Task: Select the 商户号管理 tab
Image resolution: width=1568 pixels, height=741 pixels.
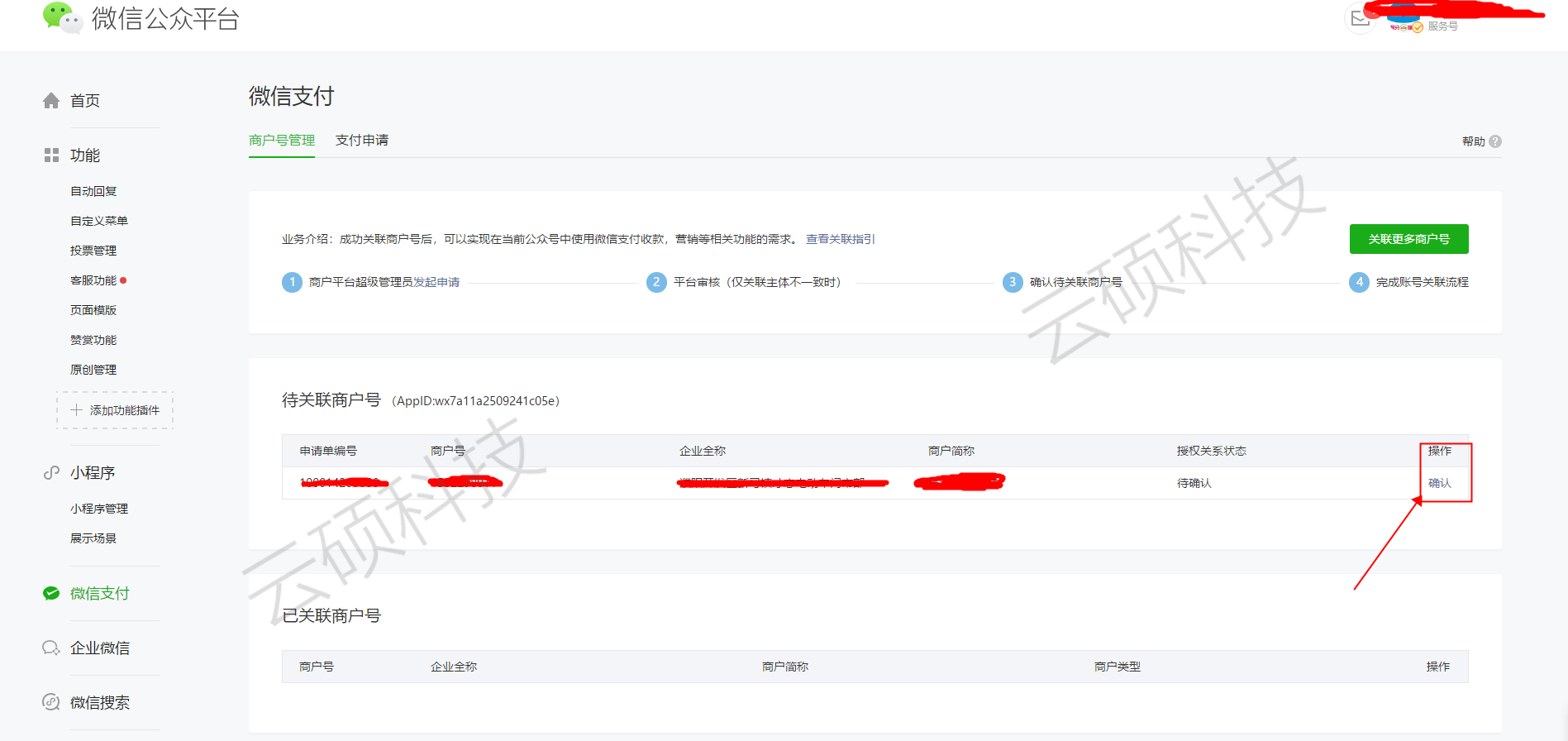Action: coord(281,141)
